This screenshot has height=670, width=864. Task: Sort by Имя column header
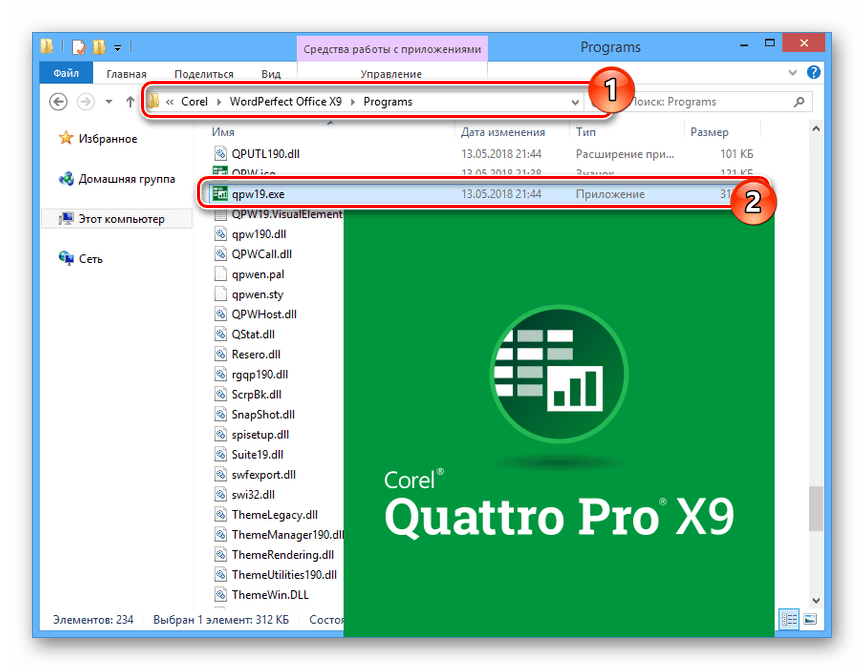point(223,132)
